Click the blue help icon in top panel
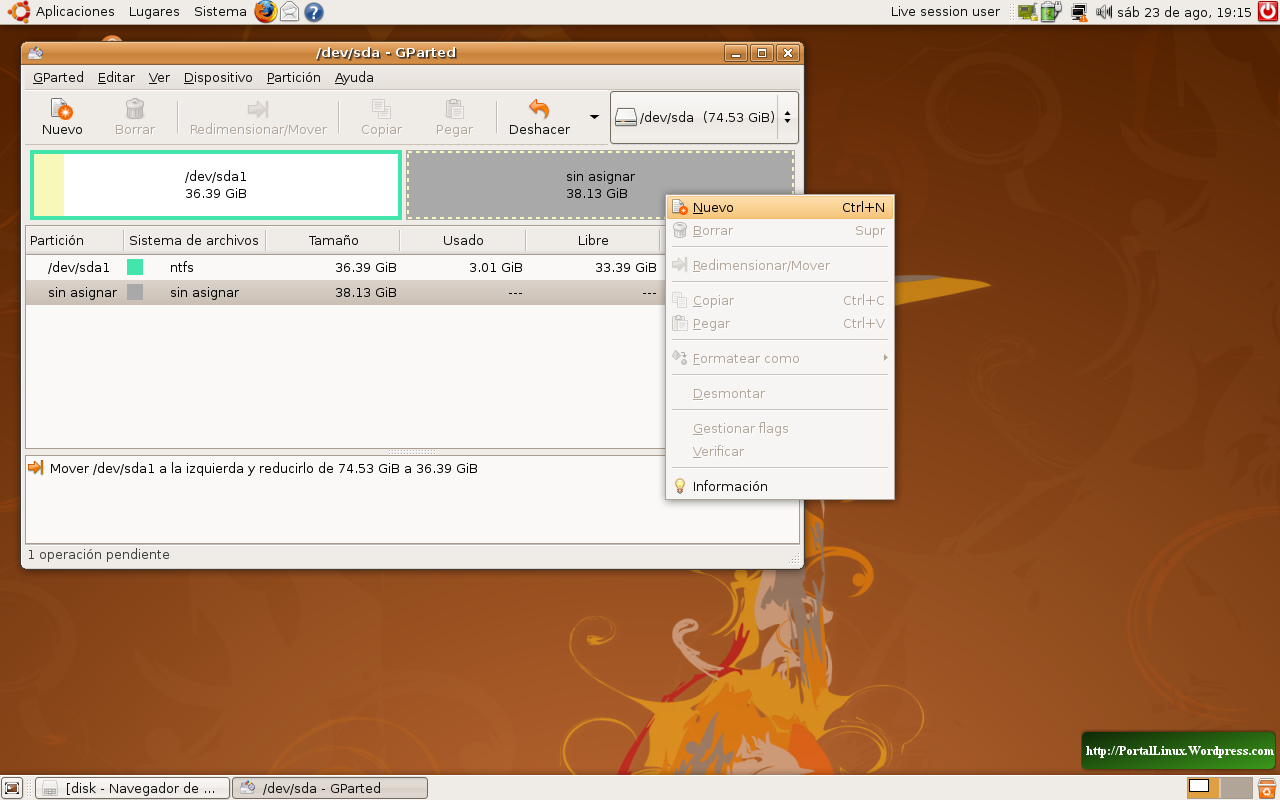Viewport: 1280px width, 800px height. [313, 12]
